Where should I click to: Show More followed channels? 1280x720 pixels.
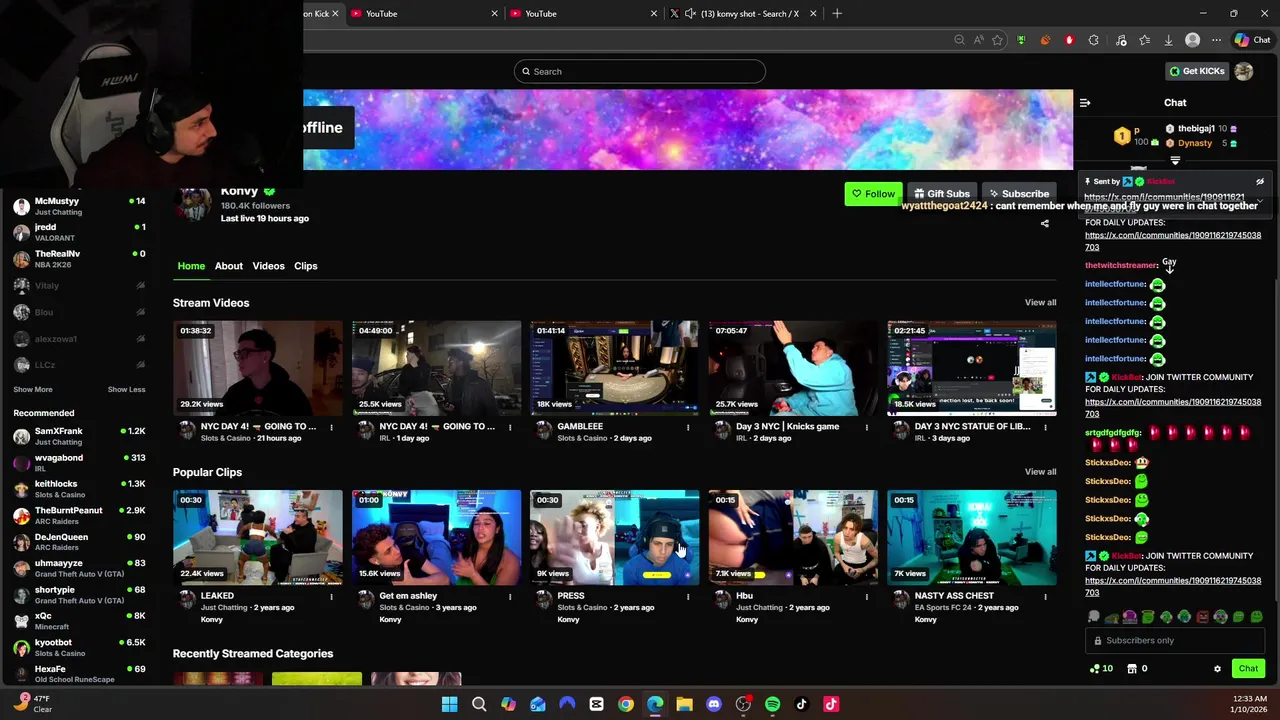[33, 390]
